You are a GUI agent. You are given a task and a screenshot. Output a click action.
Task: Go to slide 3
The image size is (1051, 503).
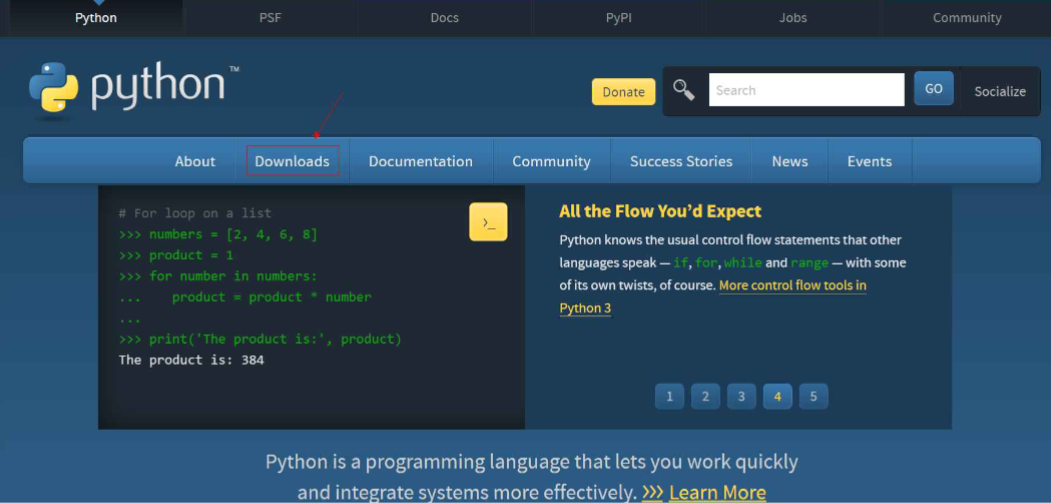(741, 396)
